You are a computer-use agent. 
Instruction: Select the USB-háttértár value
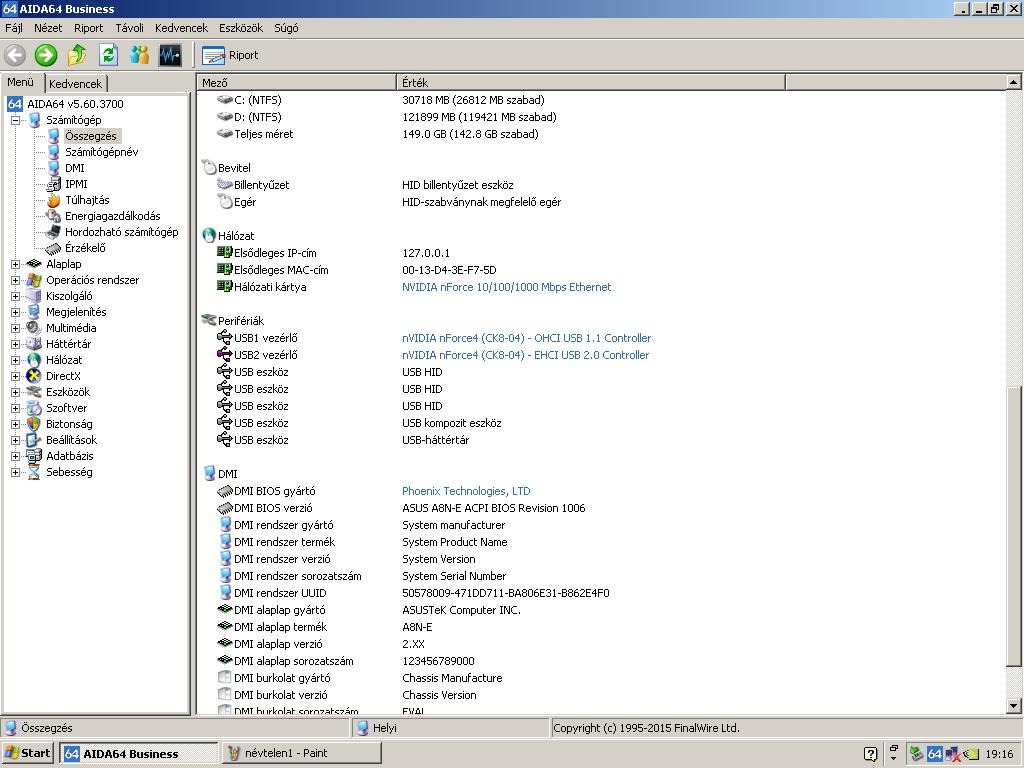pos(436,440)
